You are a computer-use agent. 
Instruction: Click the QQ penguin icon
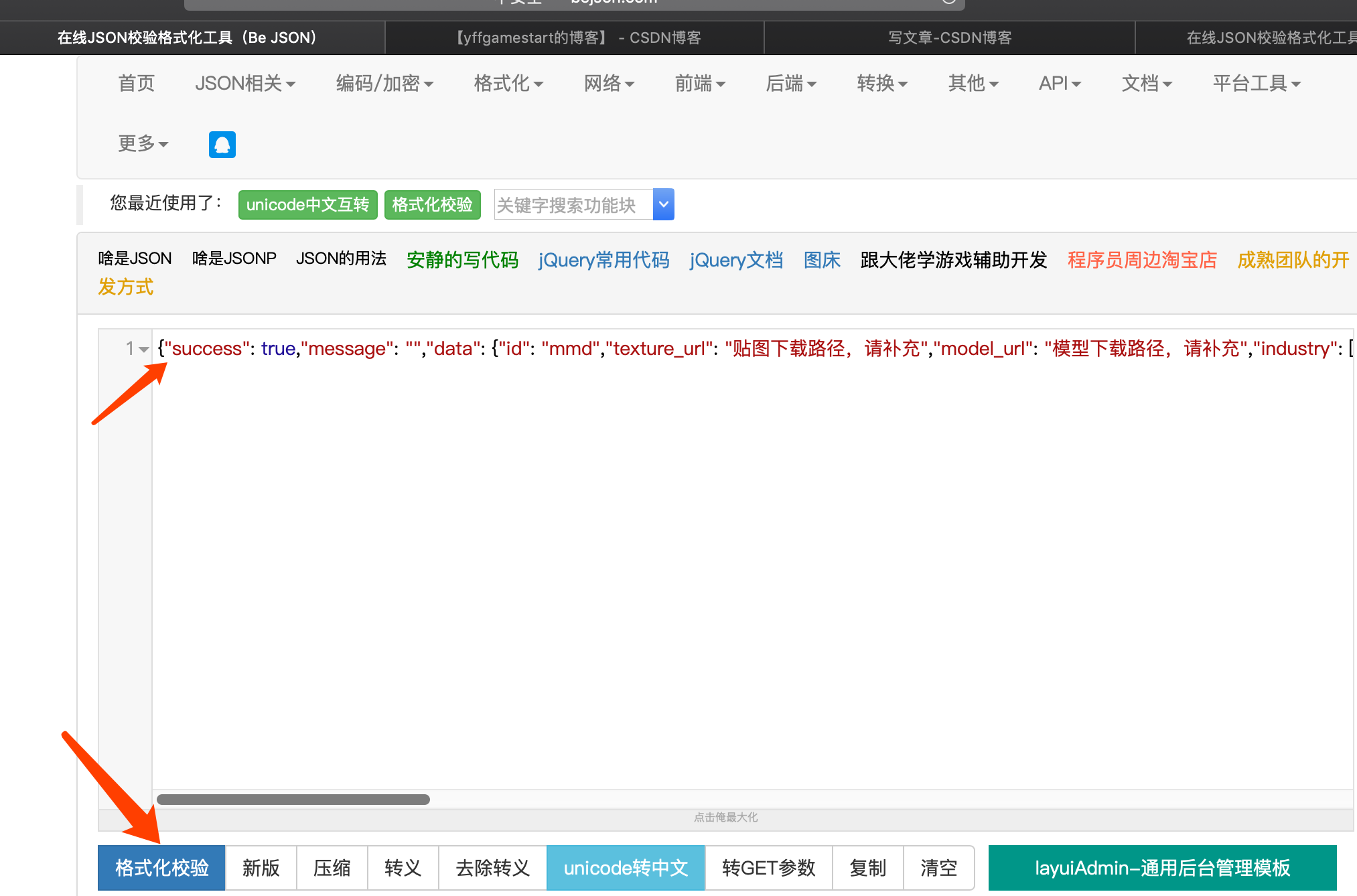(x=222, y=144)
